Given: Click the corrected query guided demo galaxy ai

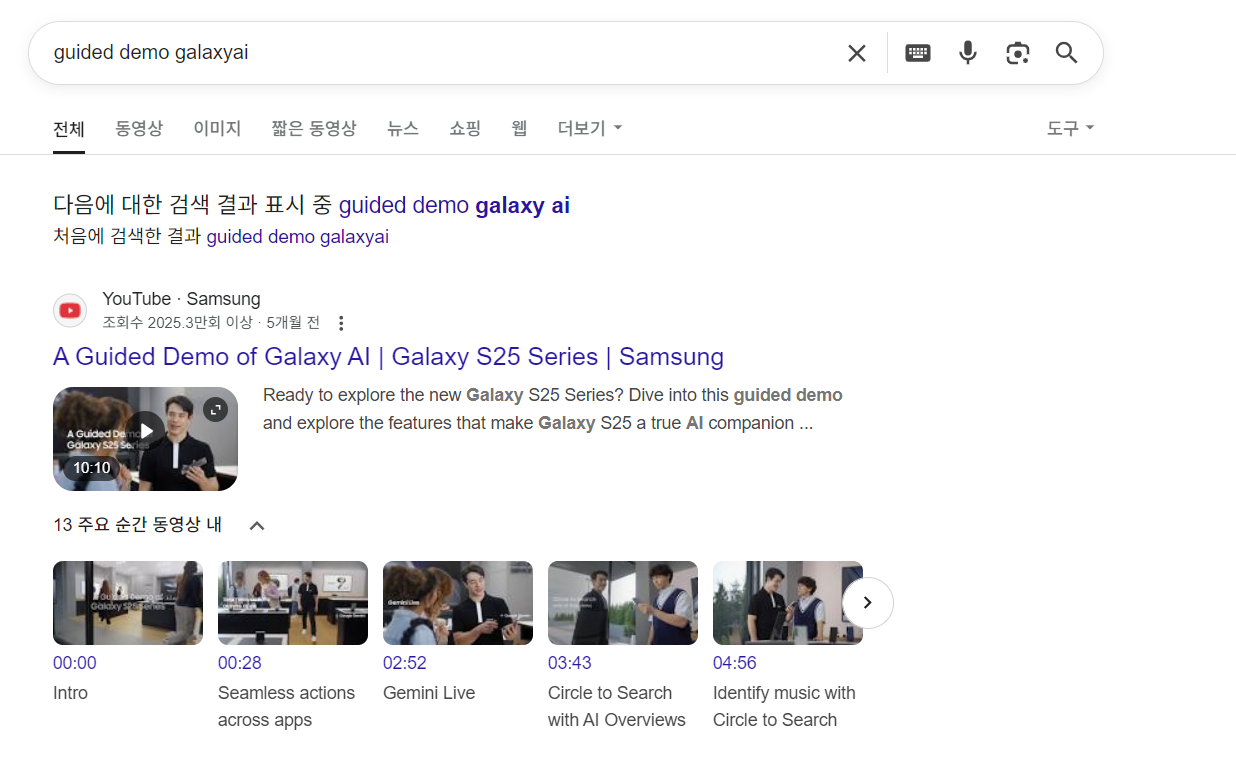Looking at the screenshot, I should point(454,206).
